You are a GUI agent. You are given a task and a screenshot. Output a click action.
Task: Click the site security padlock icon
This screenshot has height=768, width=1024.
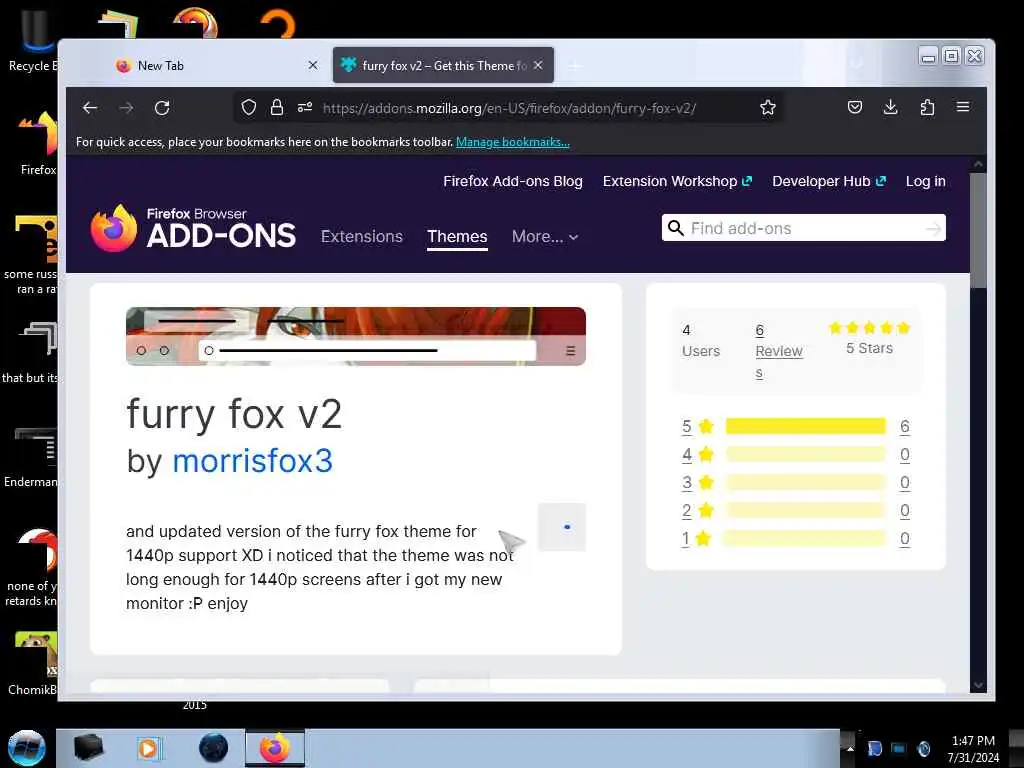(277, 107)
